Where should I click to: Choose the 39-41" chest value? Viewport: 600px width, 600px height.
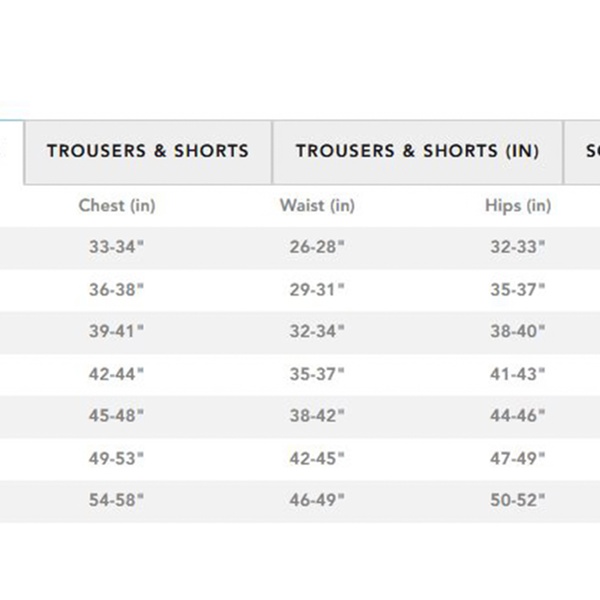tap(117, 332)
